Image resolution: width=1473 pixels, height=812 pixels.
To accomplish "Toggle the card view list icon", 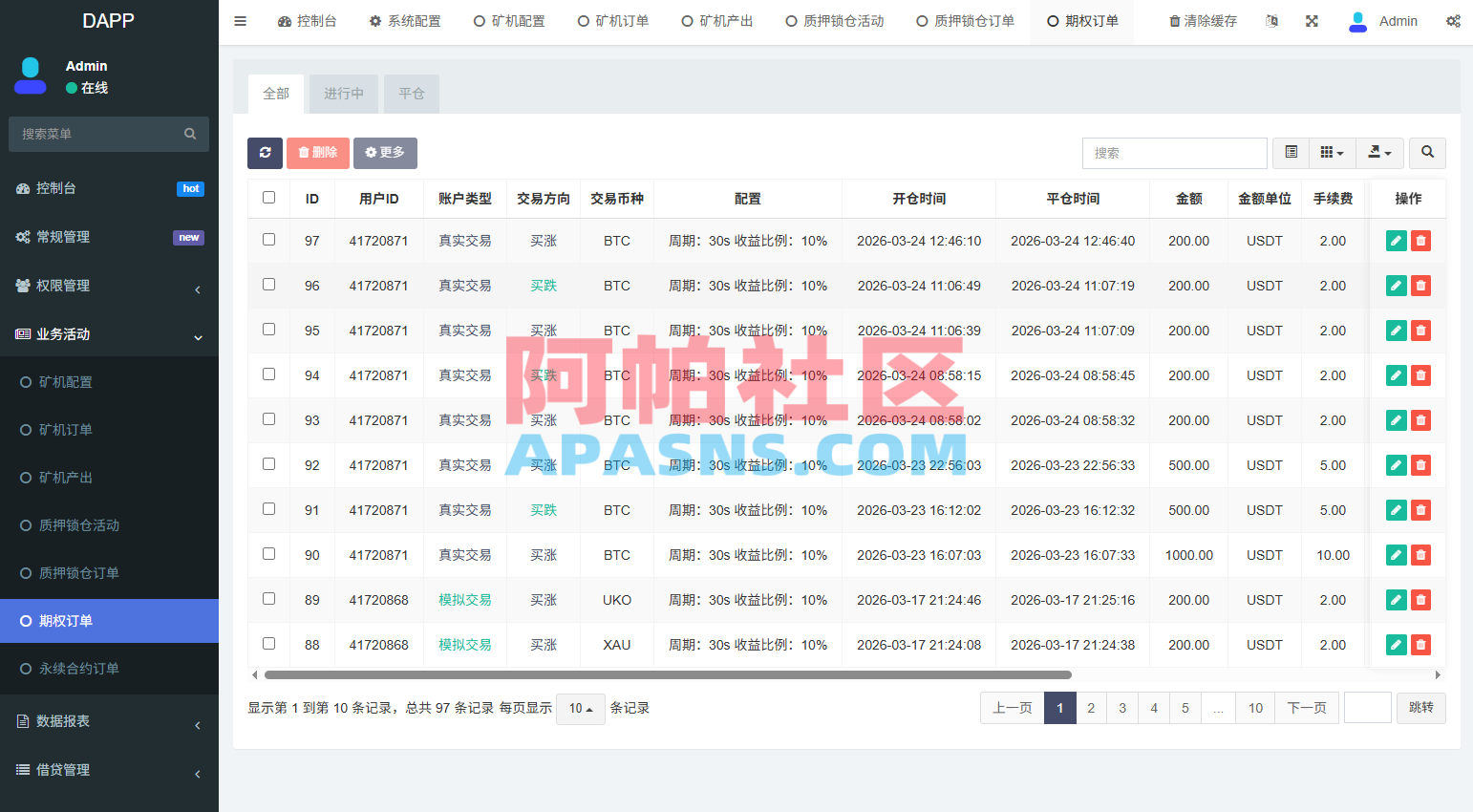I will click(1291, 153).
